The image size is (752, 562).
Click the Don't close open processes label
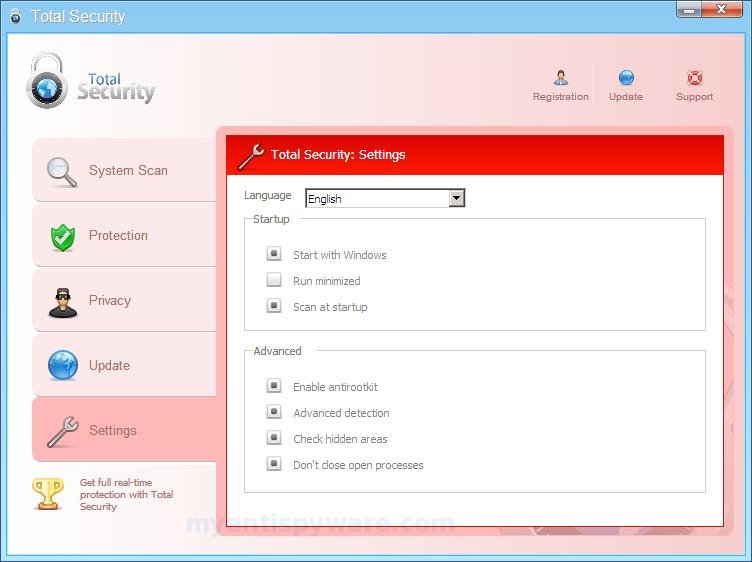click(358, 465)
